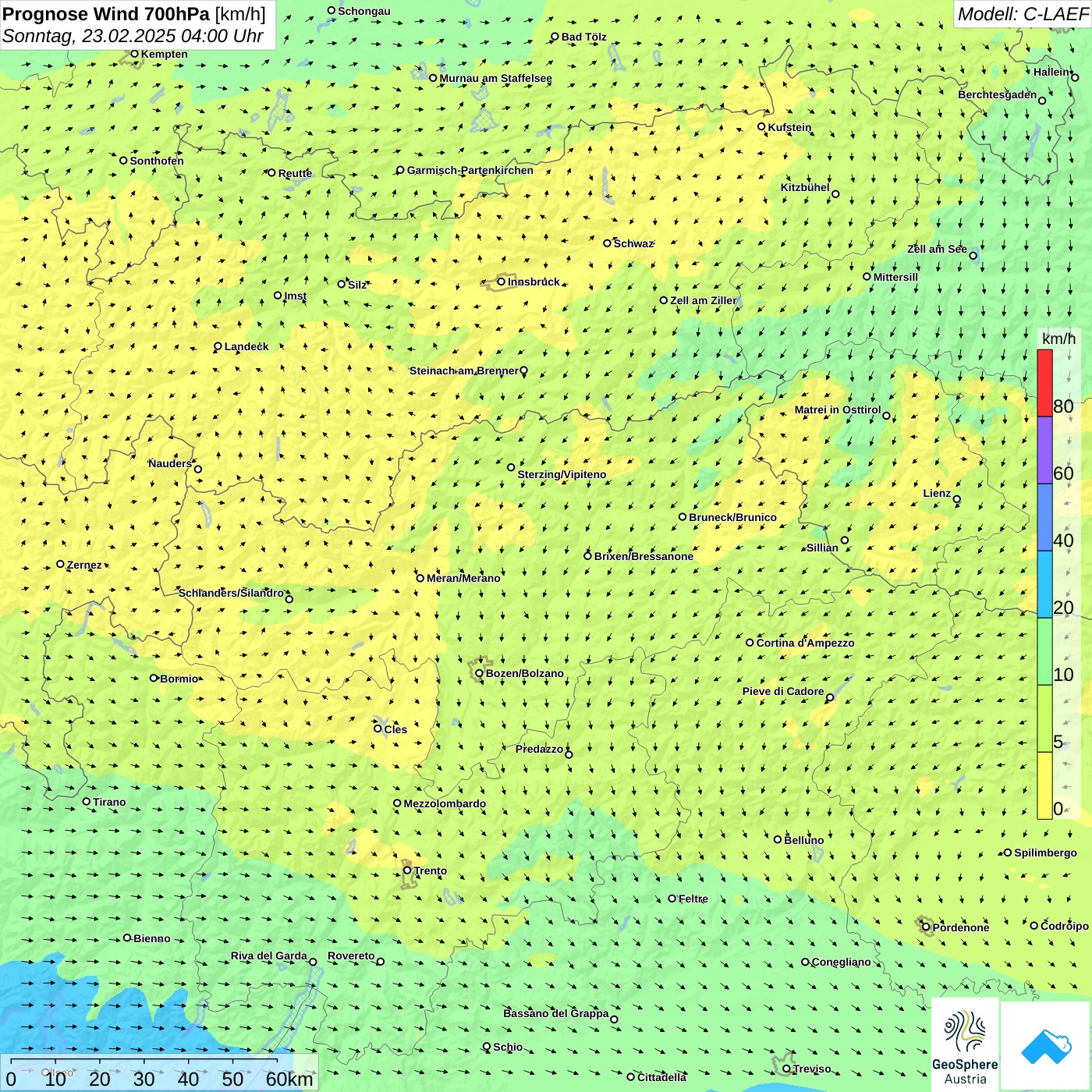Click the Zell am Ziller label
Viewport: 1092px width, 1092px height.
pos(704,300)
